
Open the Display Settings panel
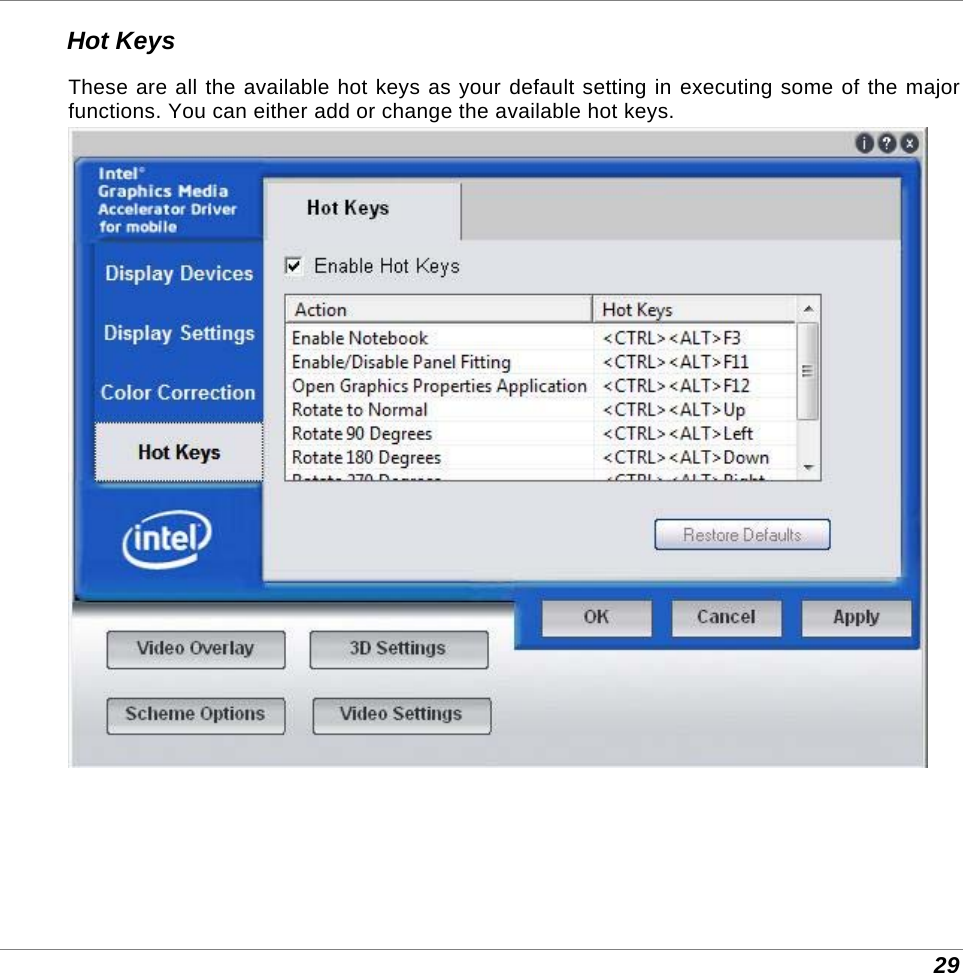[178, 333]
